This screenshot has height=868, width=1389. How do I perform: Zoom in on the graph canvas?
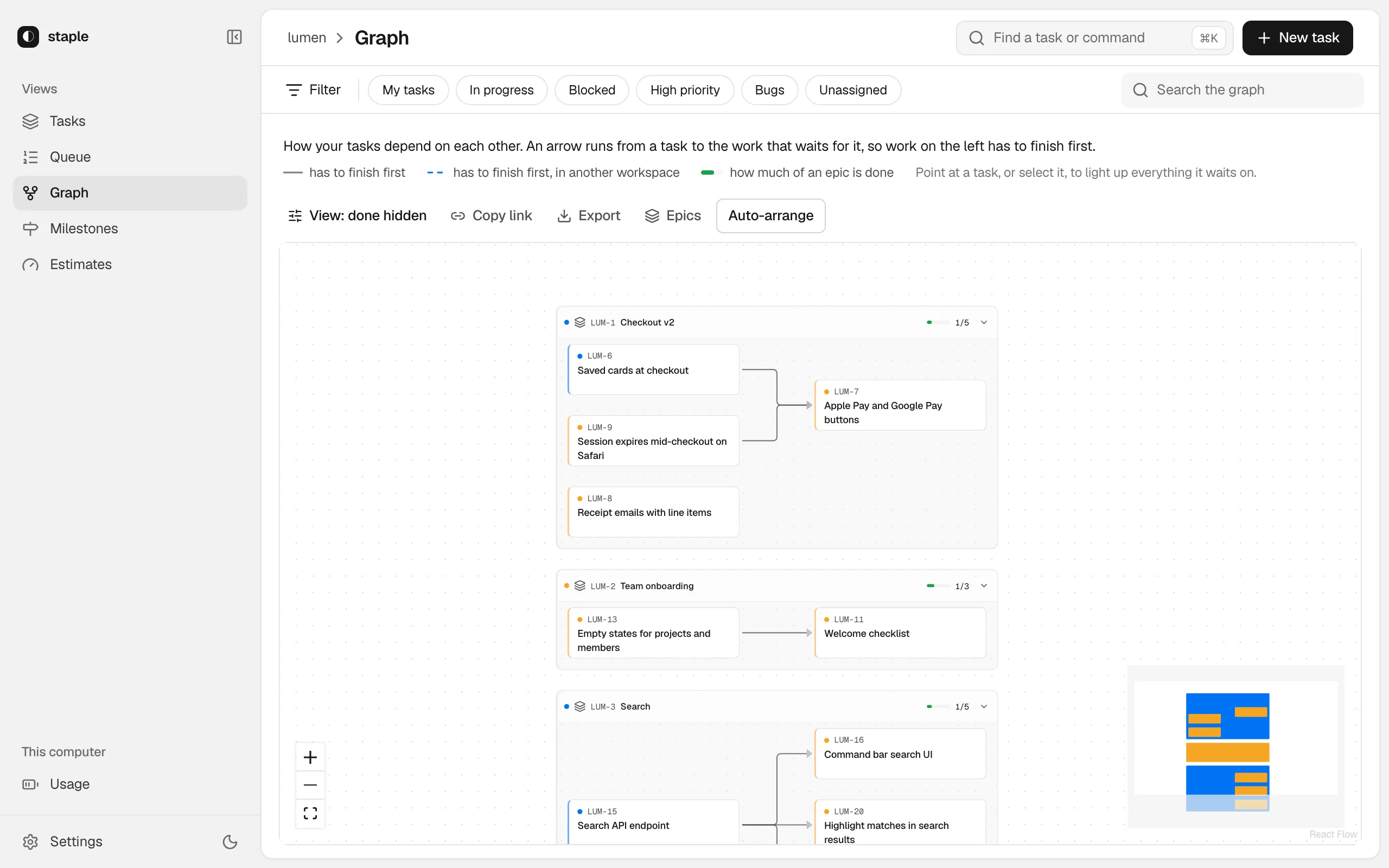pos(310,757)
